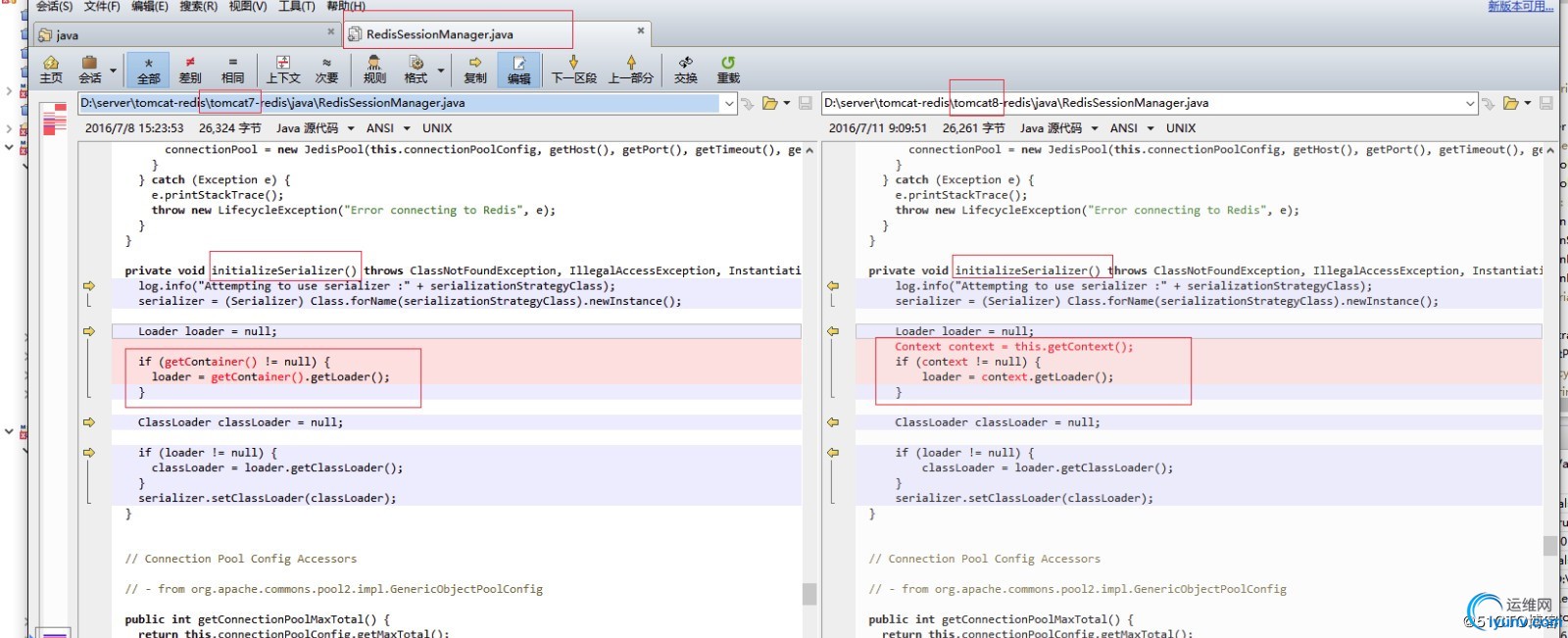Copy left 'if (loader != null)' block to right via gutter arrow

(x=89, y=453)
